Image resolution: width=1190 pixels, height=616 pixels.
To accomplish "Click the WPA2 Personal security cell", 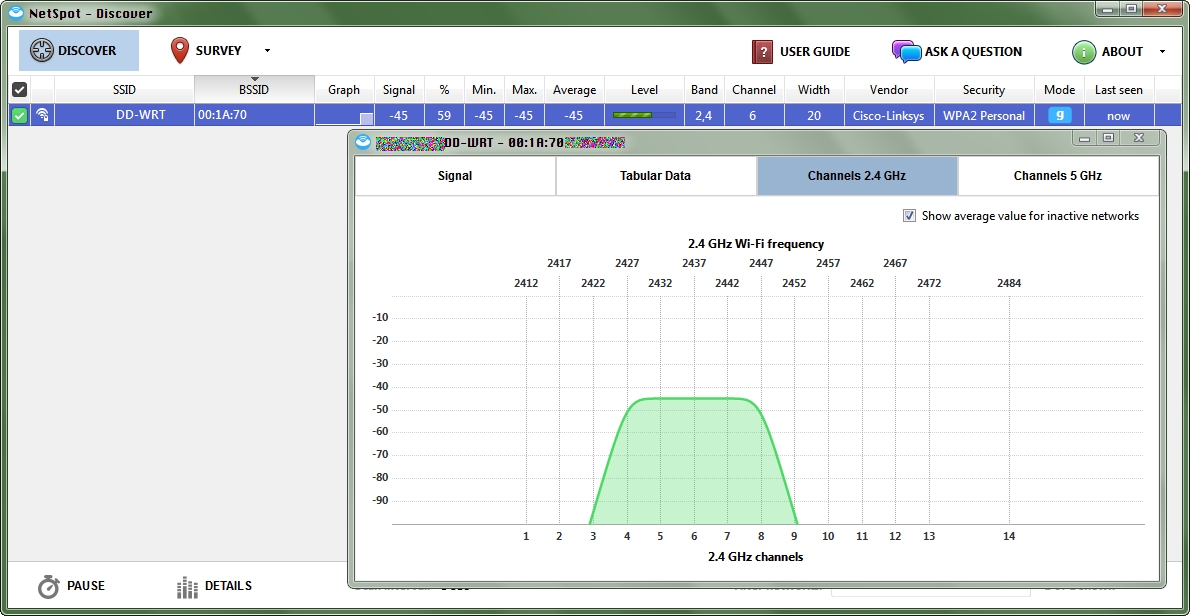I will (984, 115).
